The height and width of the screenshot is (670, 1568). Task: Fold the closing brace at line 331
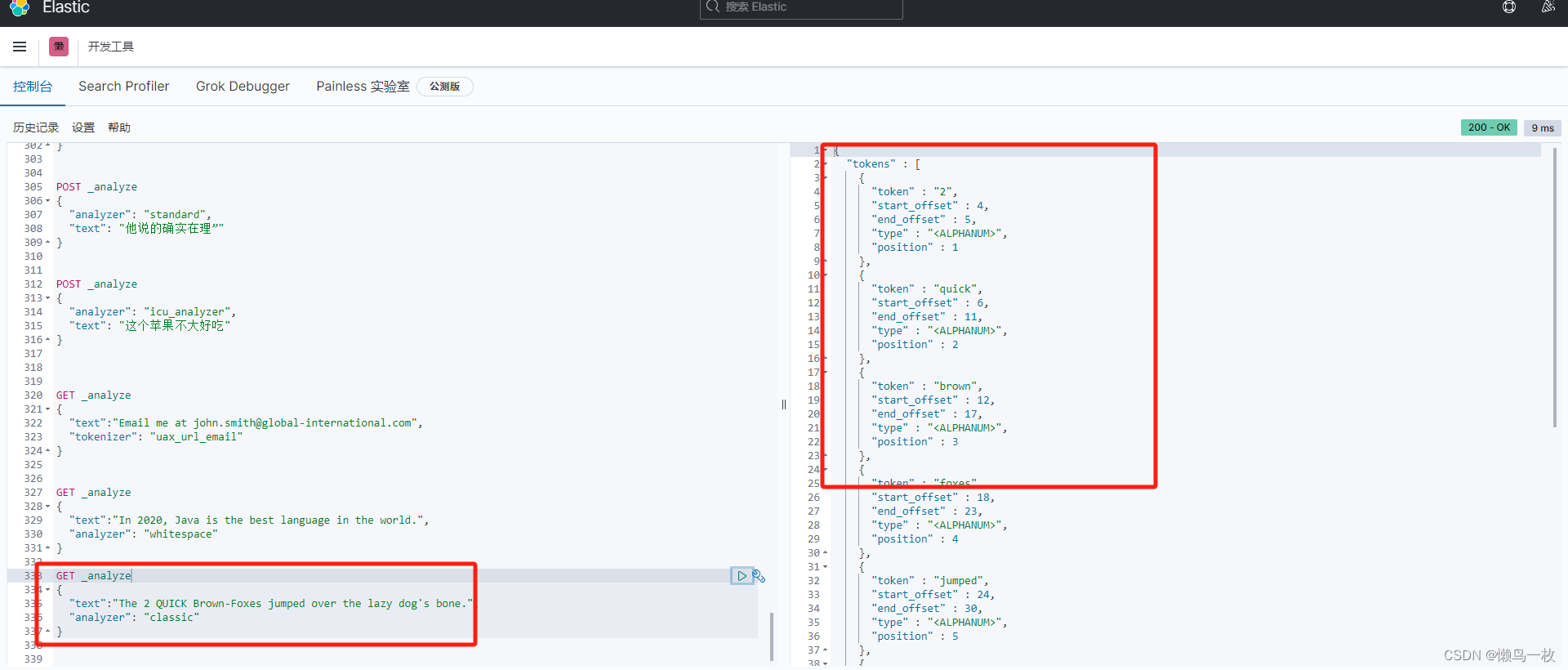coord(47,548)
